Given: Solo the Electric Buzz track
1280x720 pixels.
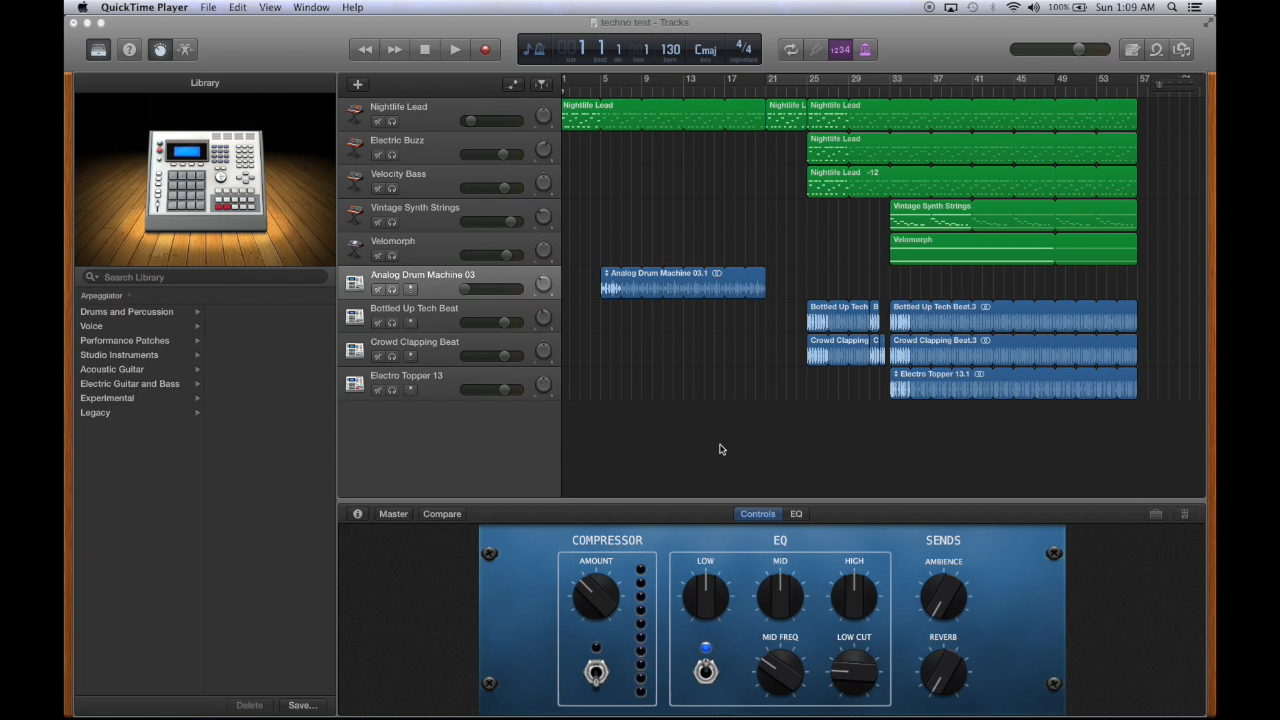Looking at the screenshot, I should (x=392, y=155).
